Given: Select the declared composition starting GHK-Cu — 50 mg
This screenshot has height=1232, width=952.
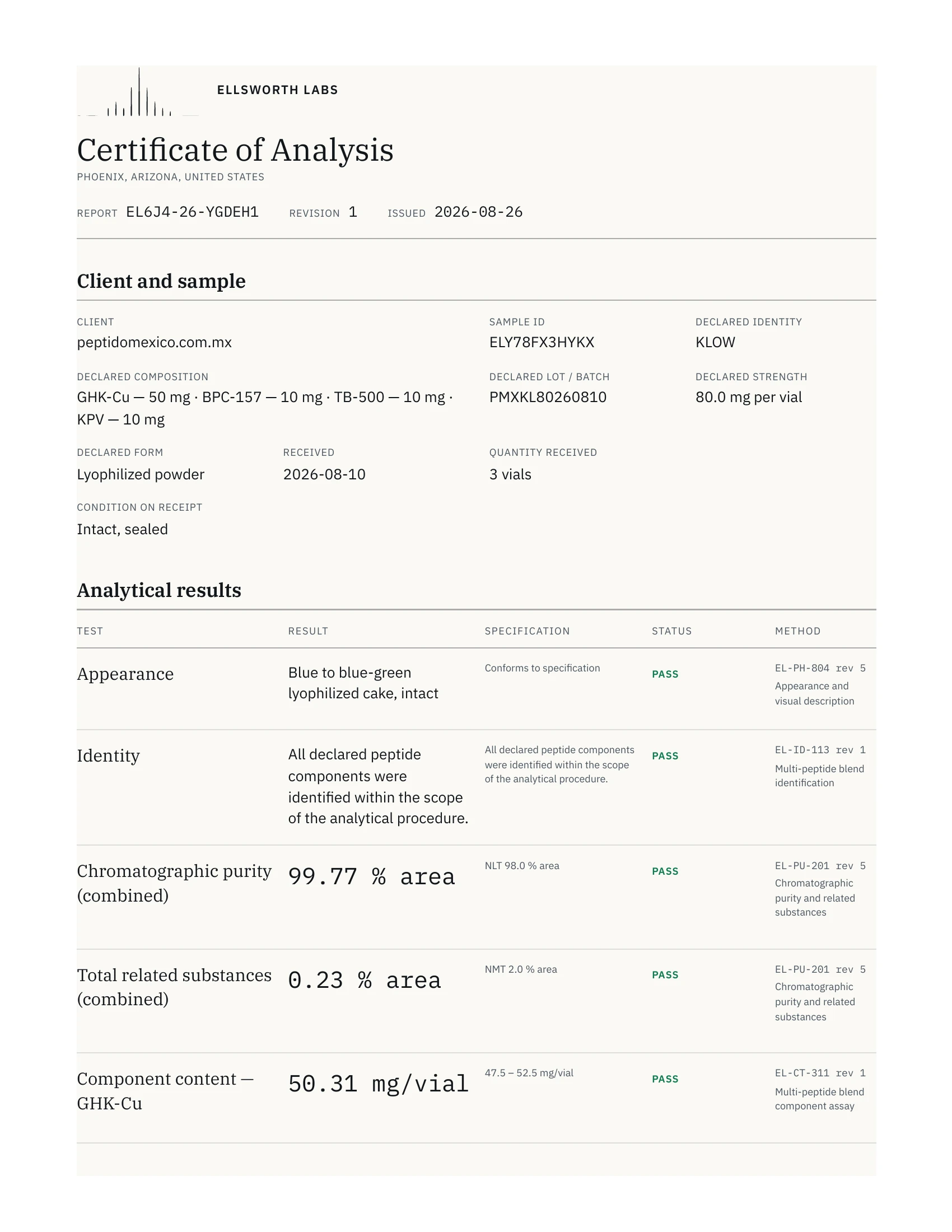Looking at the screenshot, I should (x=265, y=408).
